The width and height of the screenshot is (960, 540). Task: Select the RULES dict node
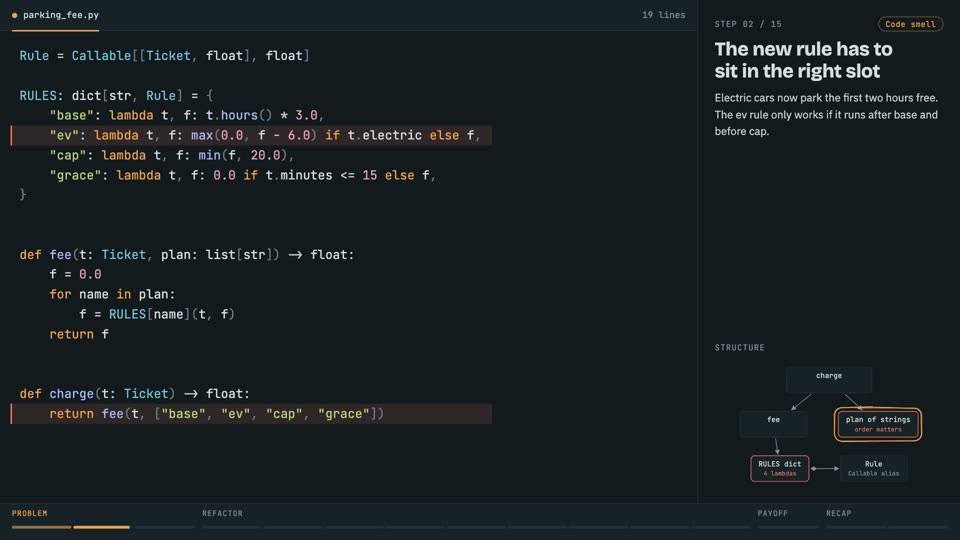click(779, 468)
